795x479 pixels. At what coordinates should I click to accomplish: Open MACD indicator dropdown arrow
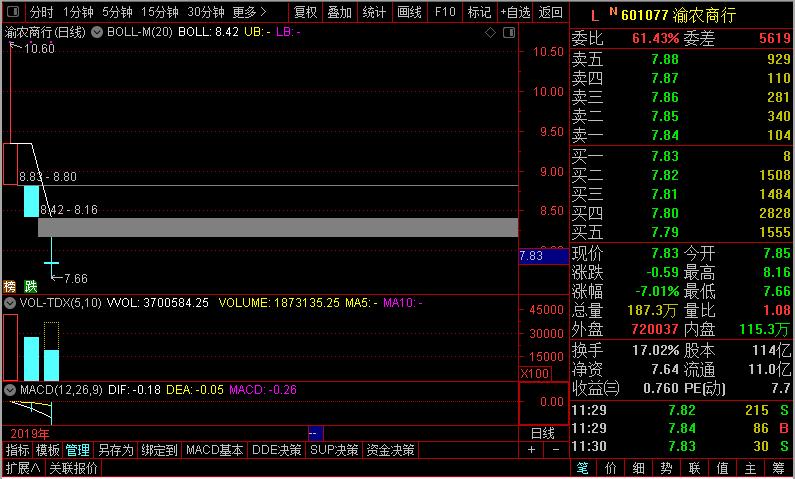10,390
